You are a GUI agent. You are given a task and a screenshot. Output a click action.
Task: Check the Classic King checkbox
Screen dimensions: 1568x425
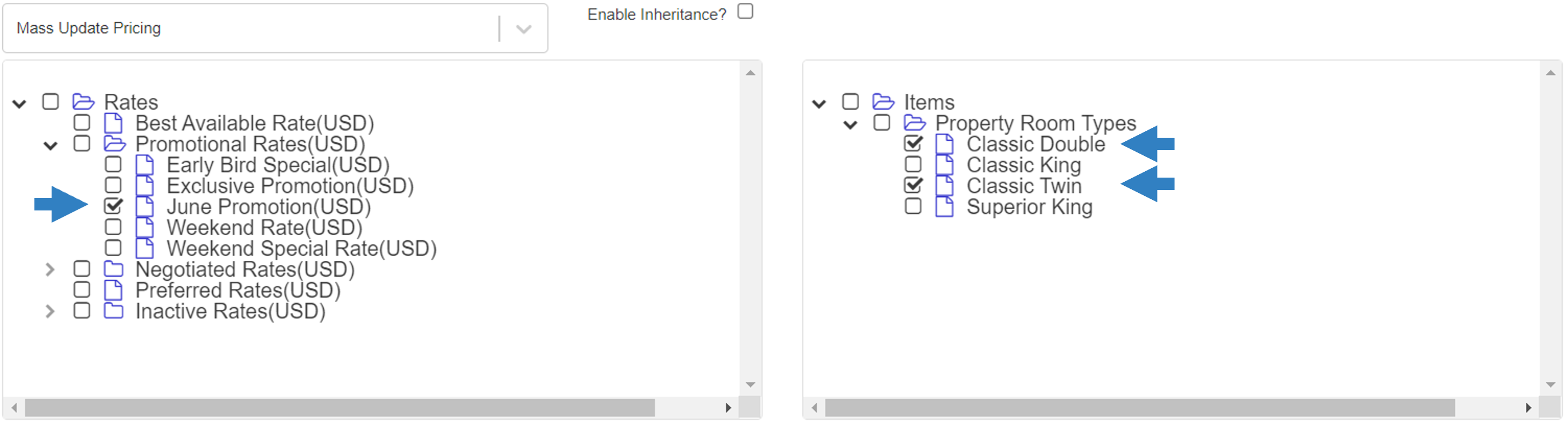913,164
